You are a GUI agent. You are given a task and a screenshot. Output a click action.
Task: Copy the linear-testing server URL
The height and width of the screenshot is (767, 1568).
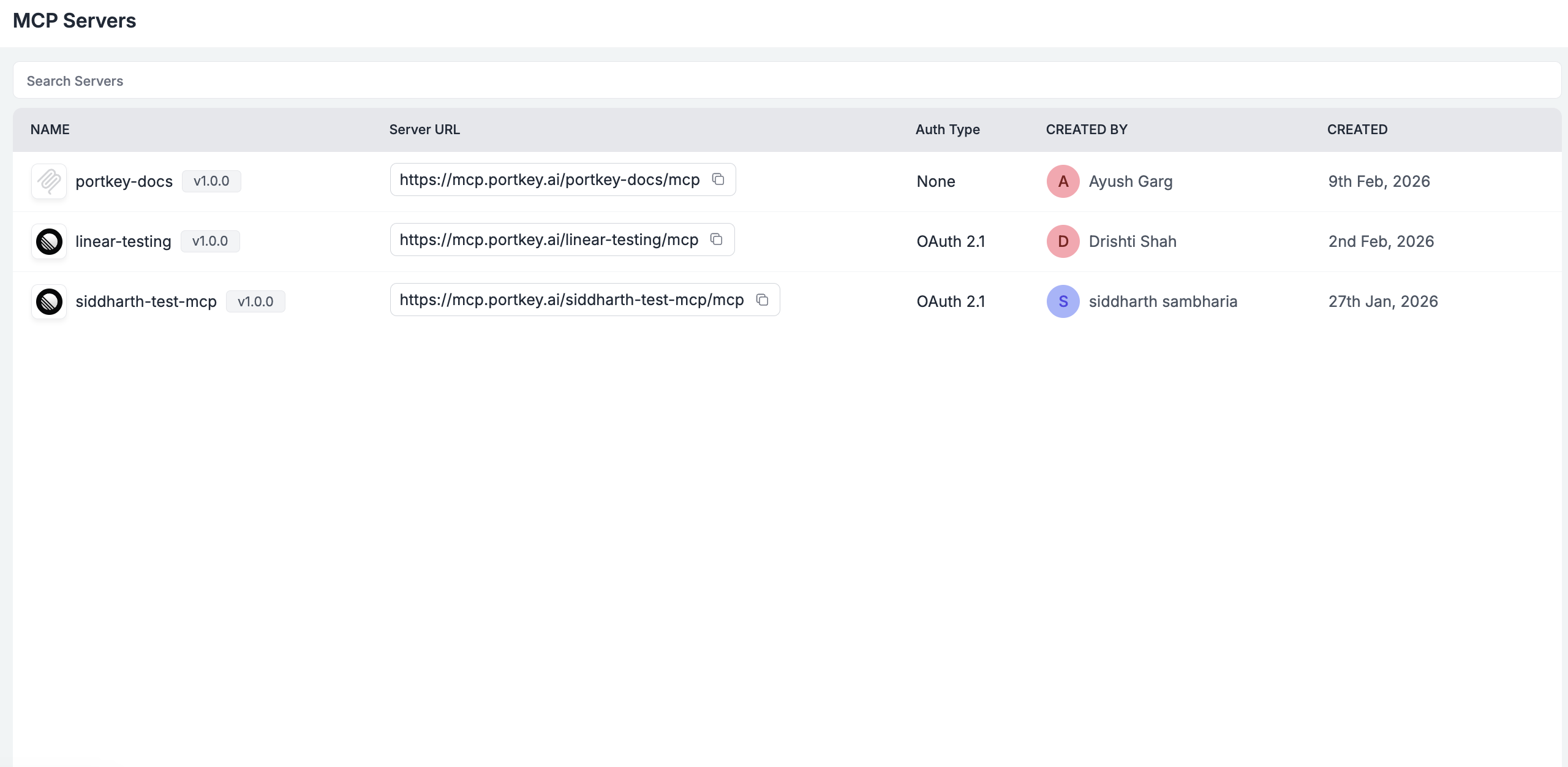point(716,240)
